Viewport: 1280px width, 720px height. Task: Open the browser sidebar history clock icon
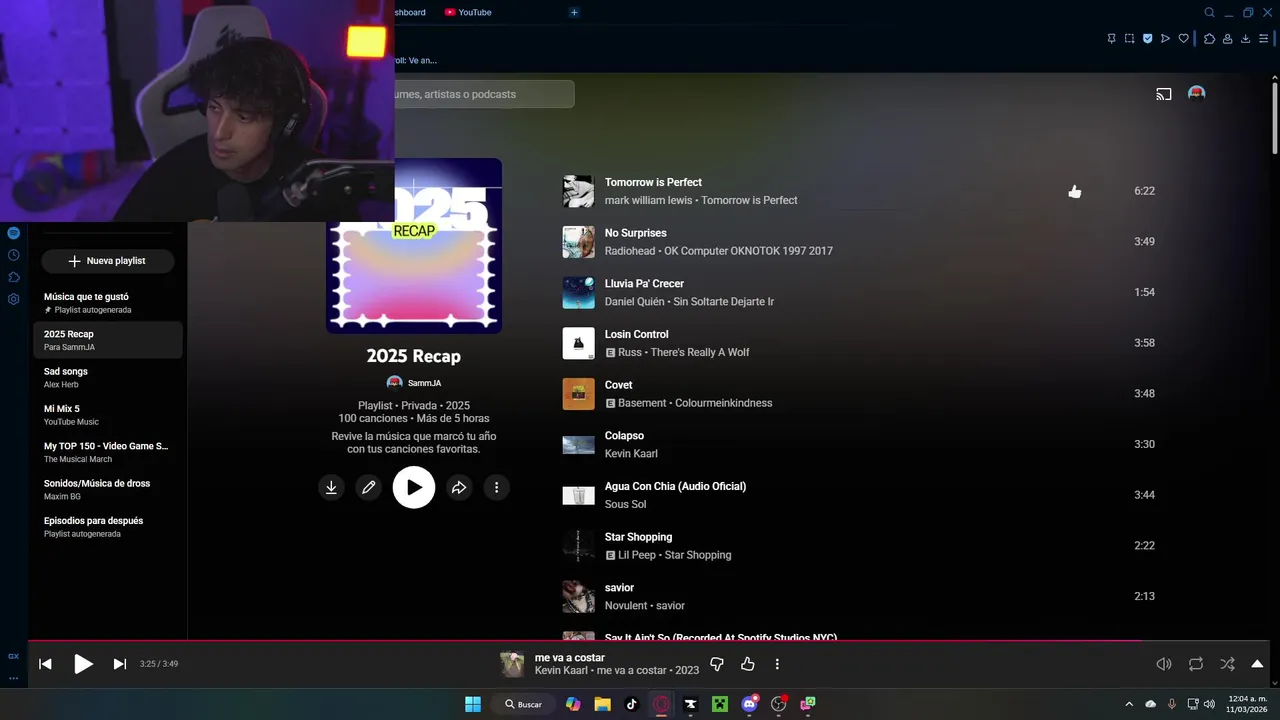14,255
